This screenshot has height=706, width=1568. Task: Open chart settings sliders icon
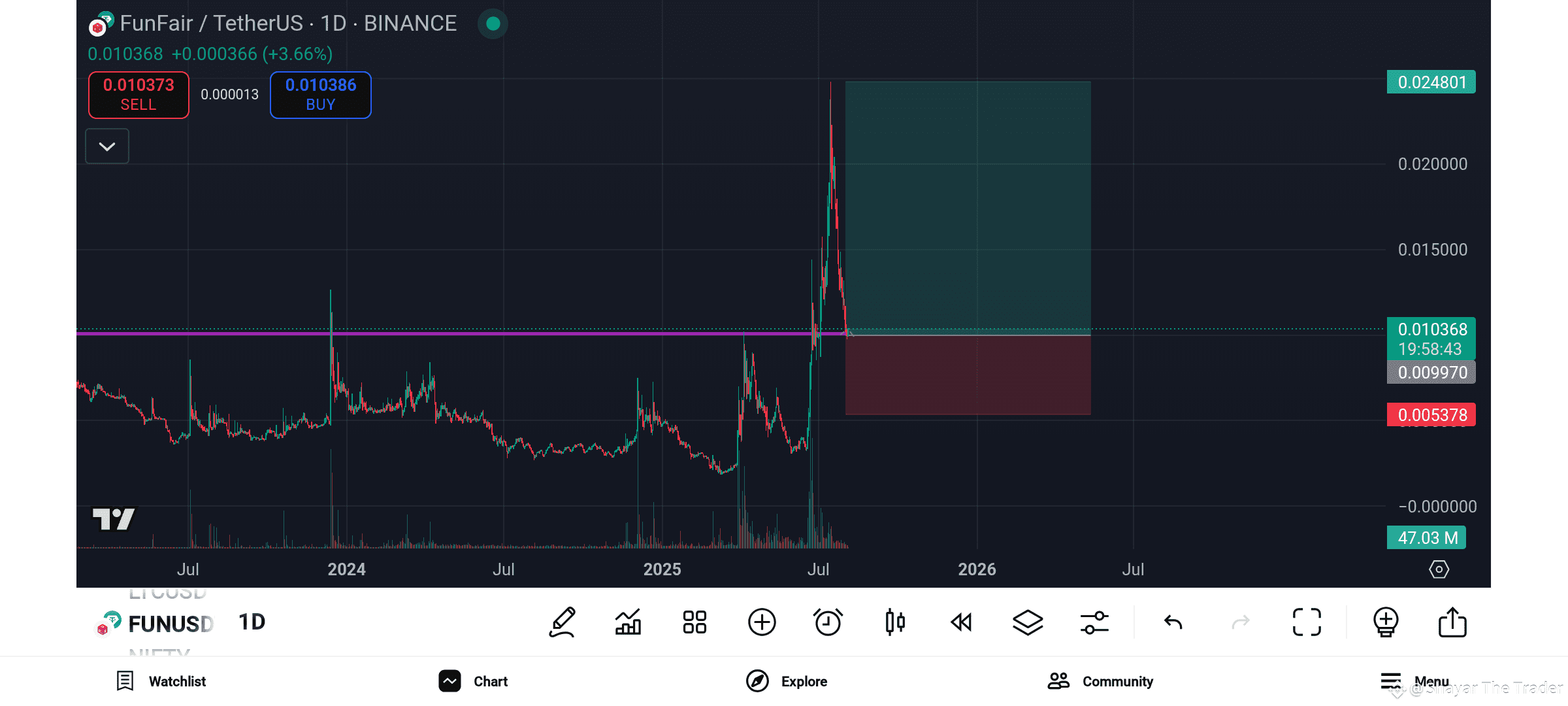point(1094,622)
